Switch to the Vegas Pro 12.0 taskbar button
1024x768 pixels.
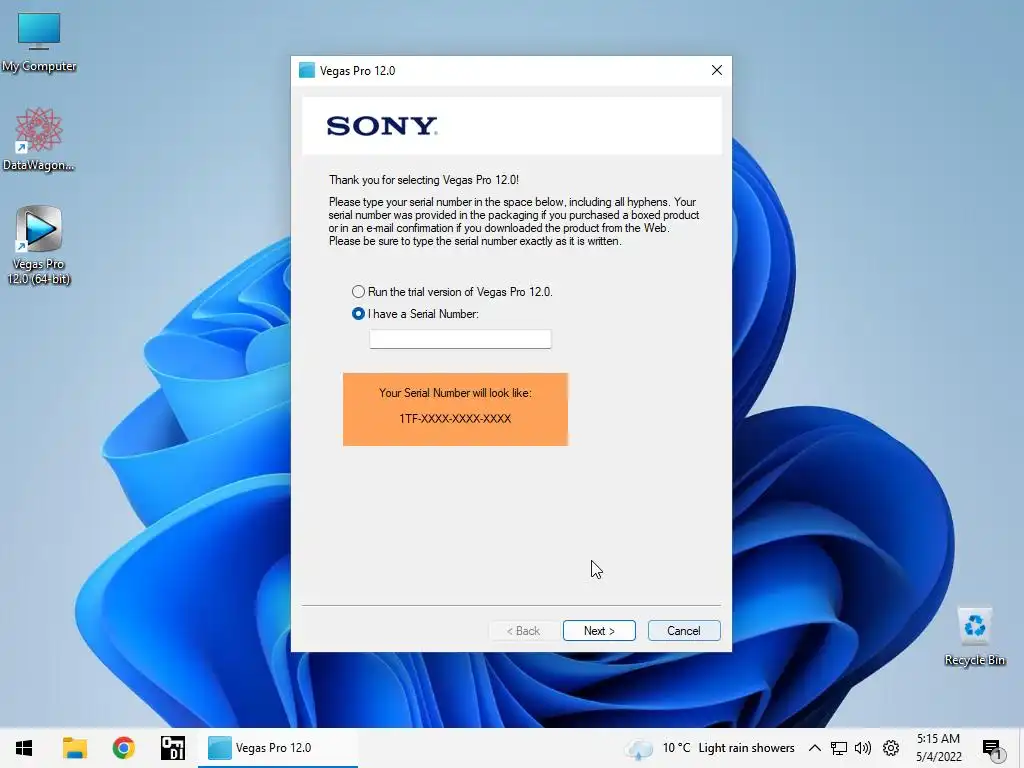(x=278, y=748)
